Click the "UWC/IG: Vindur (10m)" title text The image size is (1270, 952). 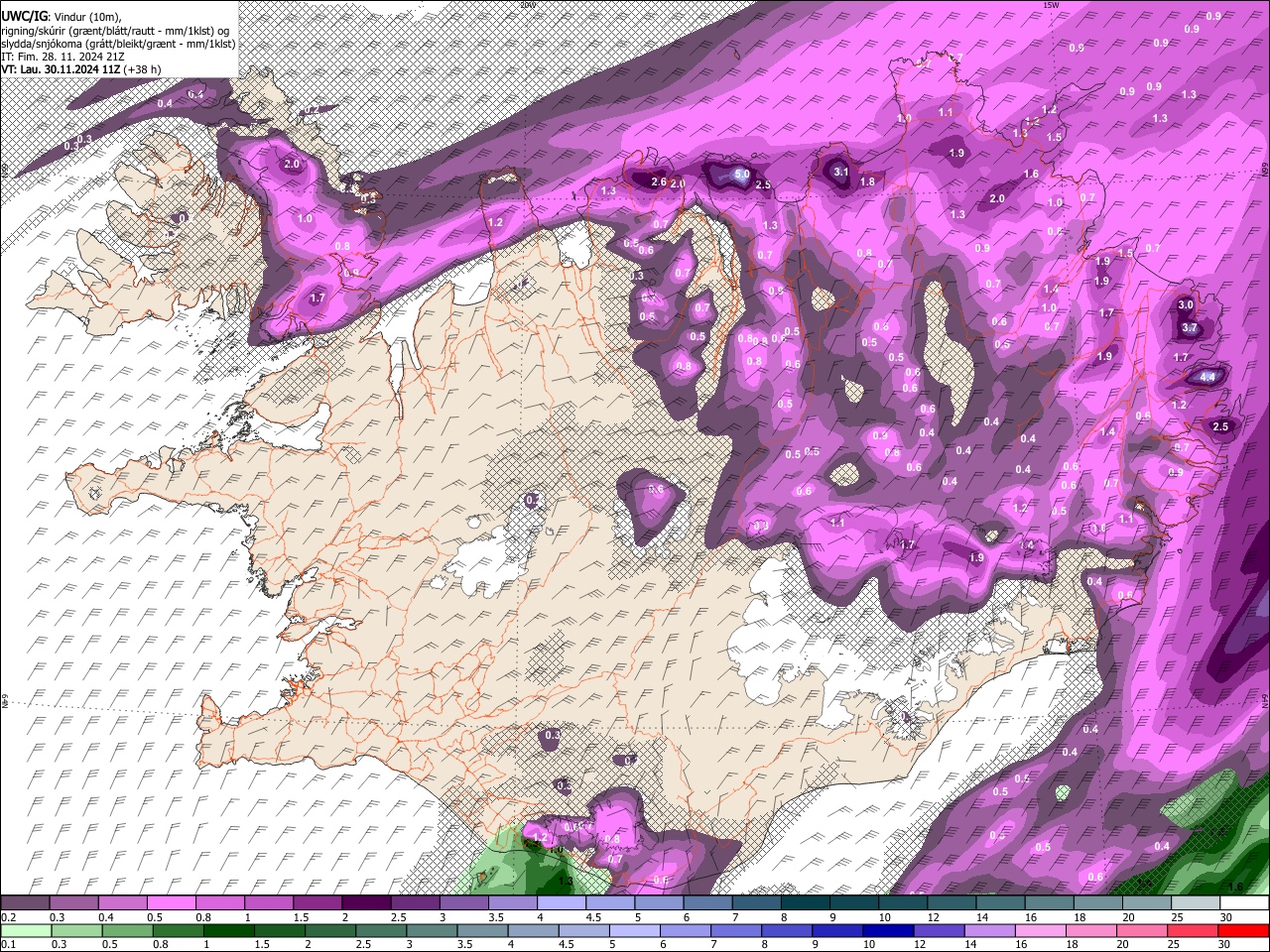(x=62, y=16)
